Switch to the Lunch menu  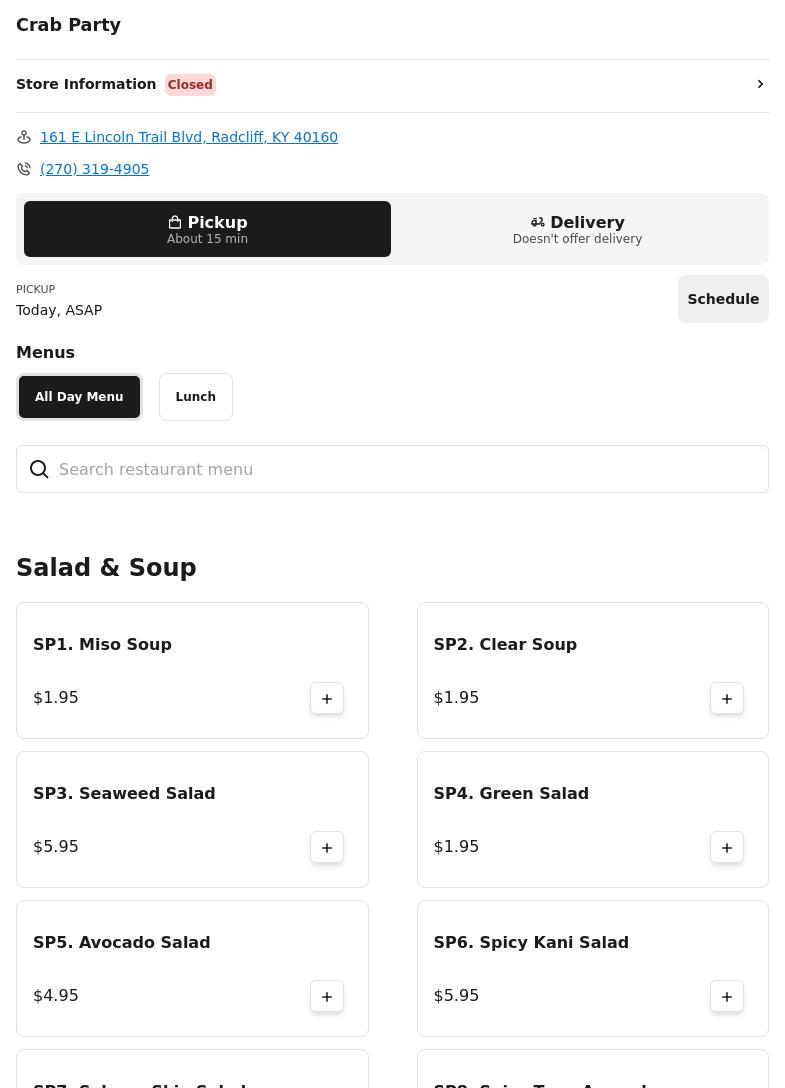point(196,397)
